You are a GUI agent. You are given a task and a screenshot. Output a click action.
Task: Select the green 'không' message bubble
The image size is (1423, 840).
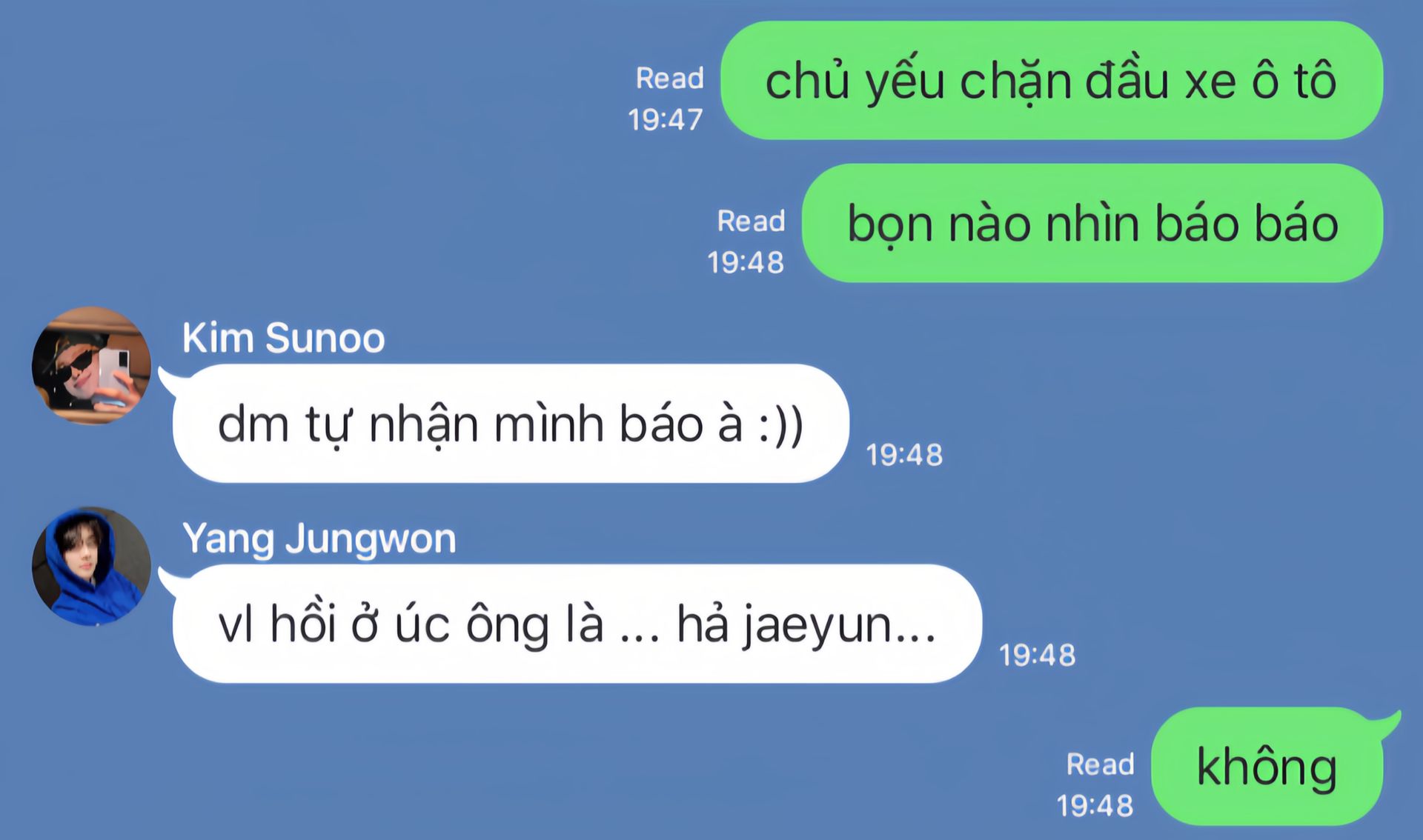(x=1267, y=766)
